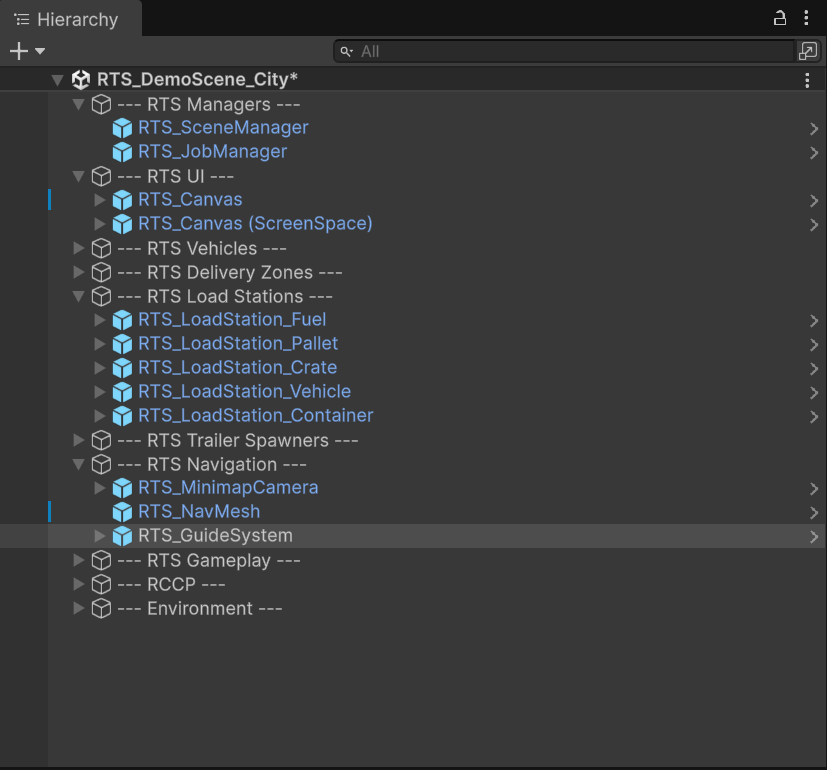
Task: Click the RTS_LoadStation_Pallet prefab icon
Action: point(122,344)
